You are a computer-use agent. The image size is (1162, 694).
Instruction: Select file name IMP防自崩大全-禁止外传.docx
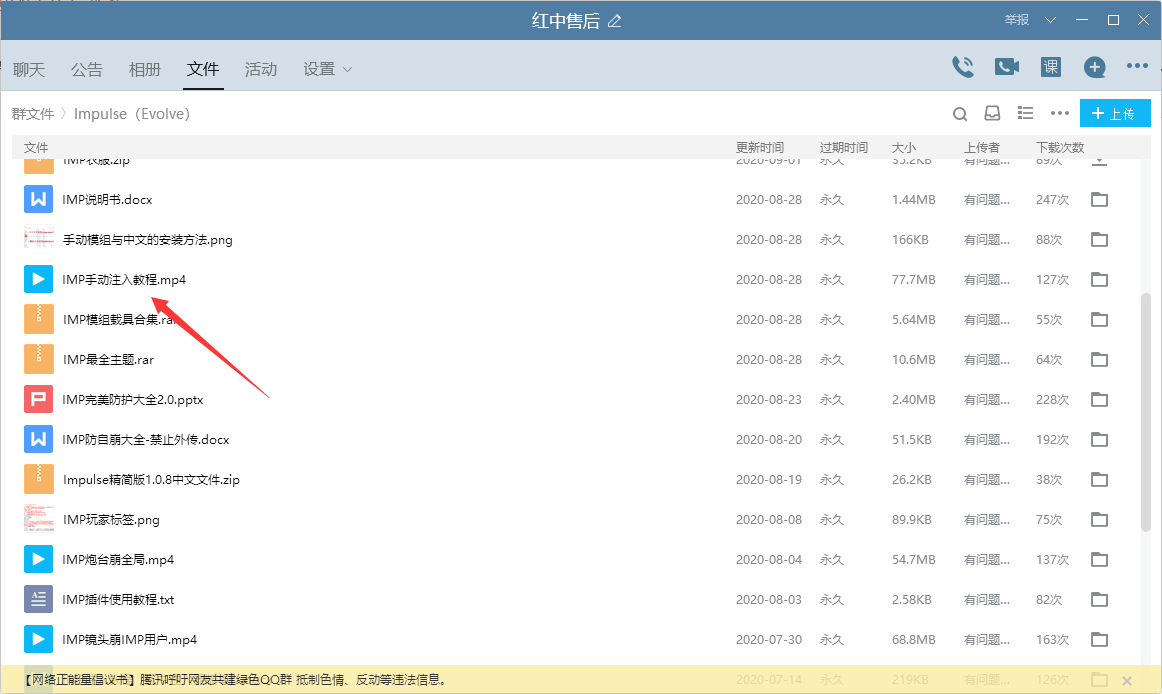tap(146, 440)
